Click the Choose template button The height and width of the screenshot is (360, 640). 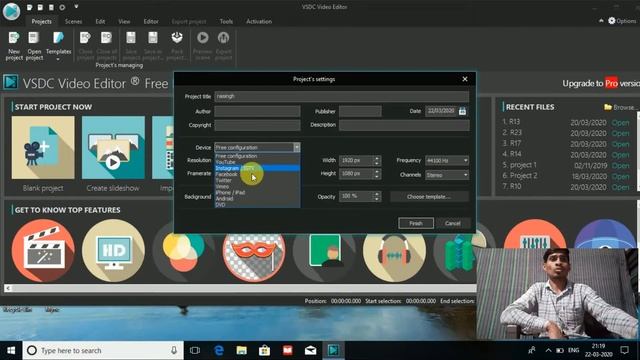point(429,197)
